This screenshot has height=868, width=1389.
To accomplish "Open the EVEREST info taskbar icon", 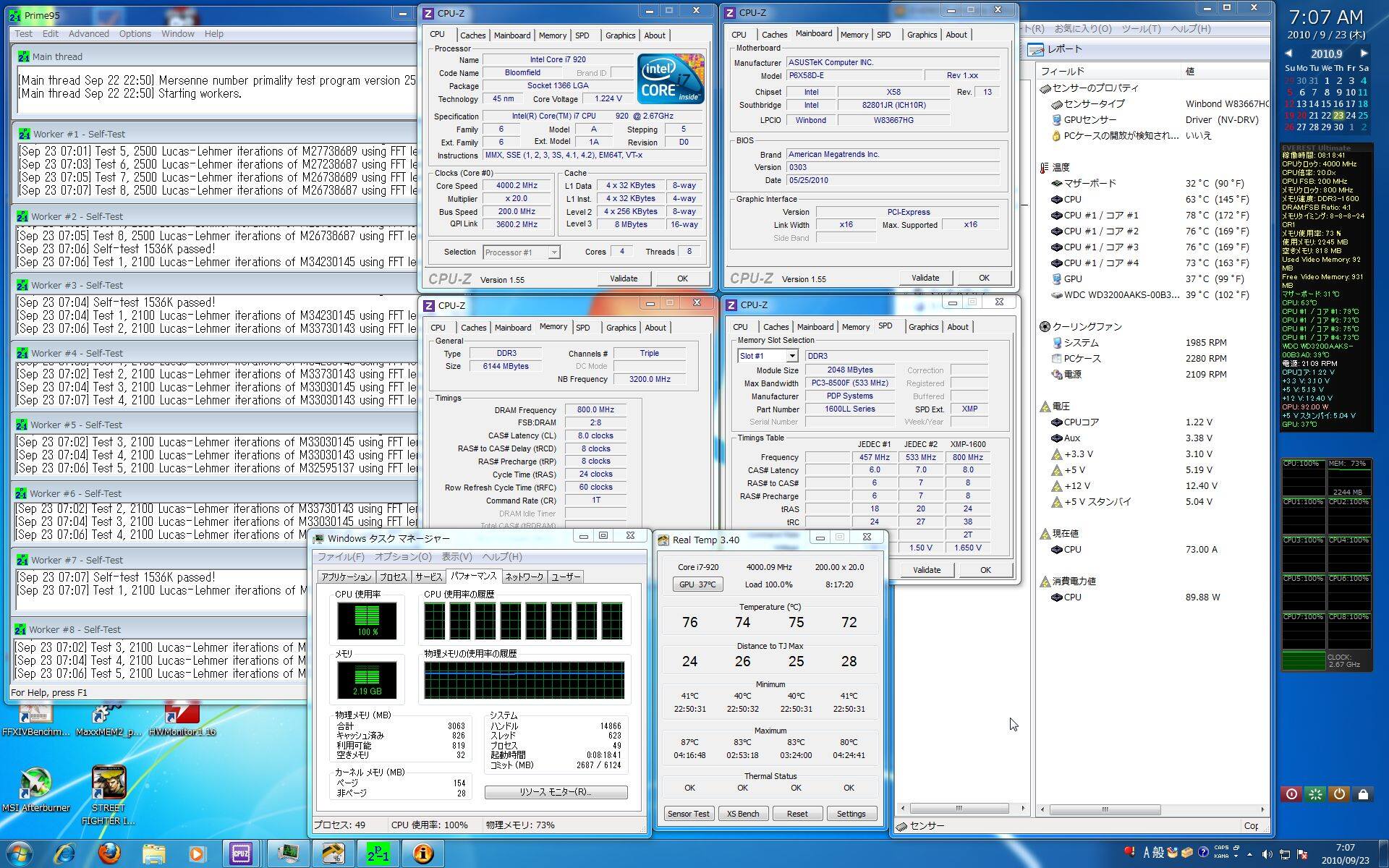I will [x=423, y=854].
